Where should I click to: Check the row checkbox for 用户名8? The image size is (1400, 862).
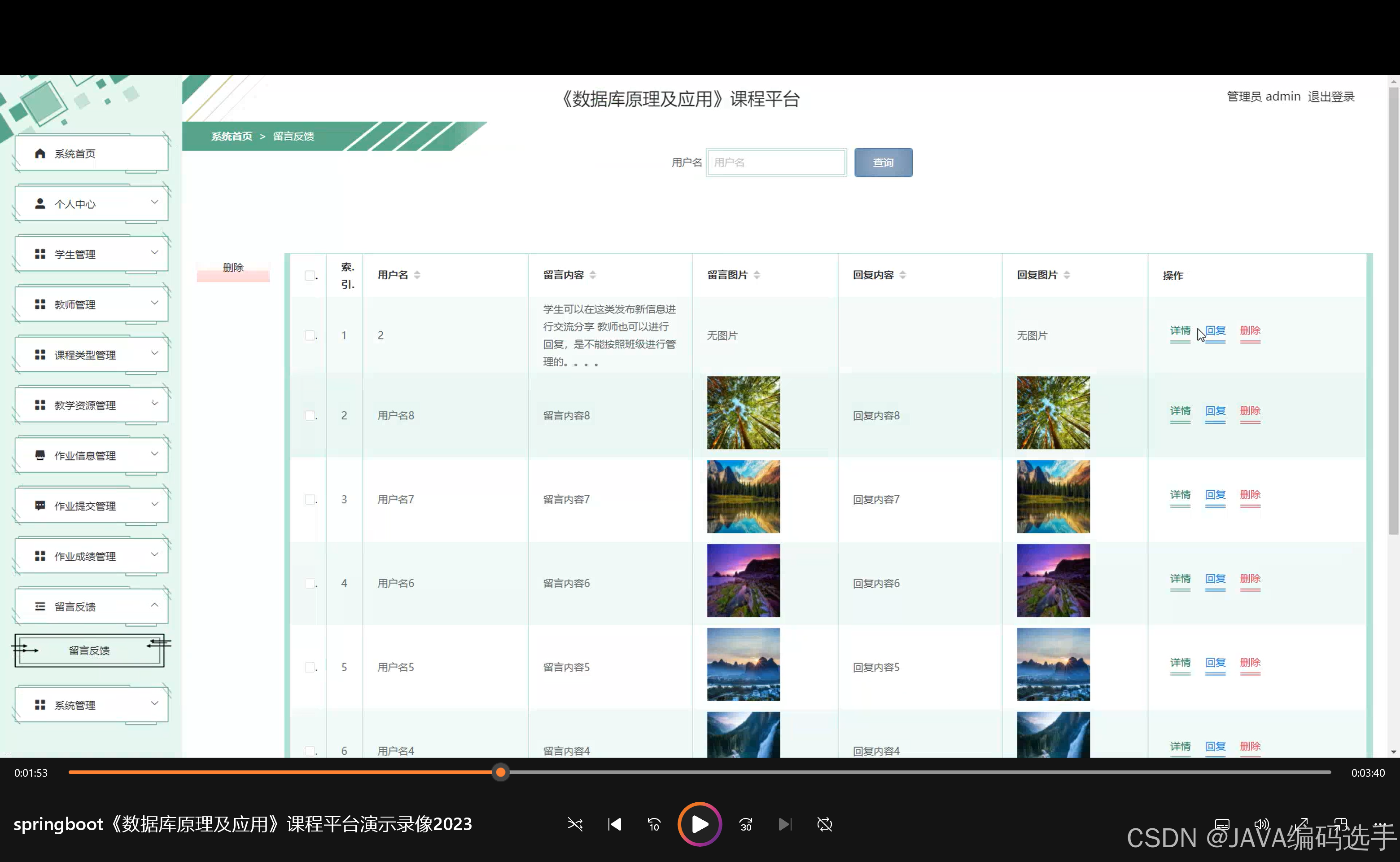(x=310, y=416)
